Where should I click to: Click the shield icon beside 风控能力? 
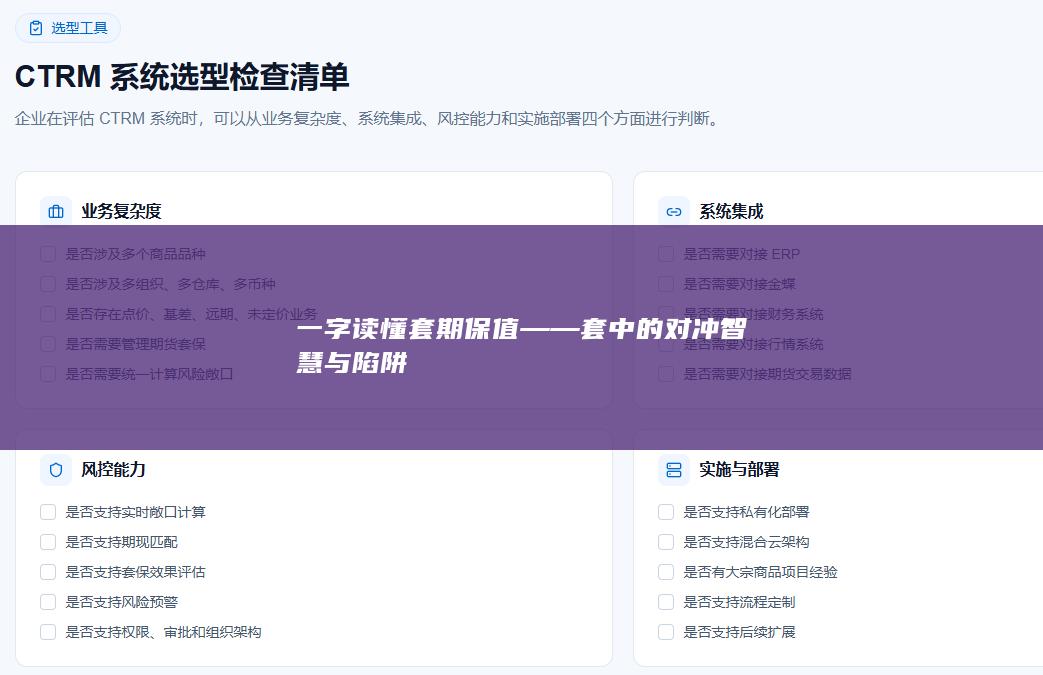click(x=56, y=470)
